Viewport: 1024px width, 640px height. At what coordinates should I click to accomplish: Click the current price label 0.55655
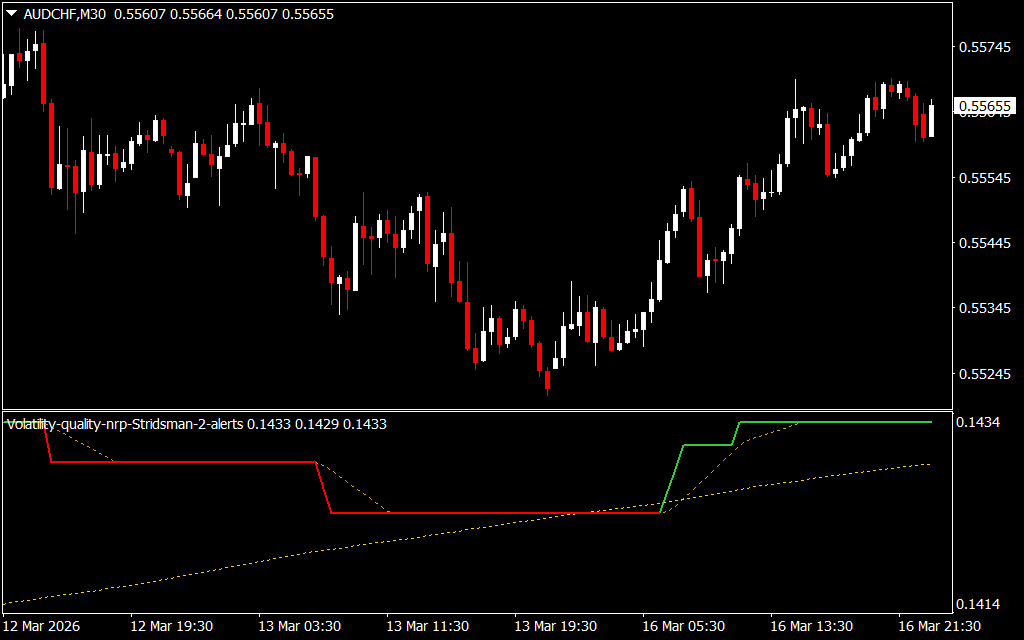coord(984,106)
